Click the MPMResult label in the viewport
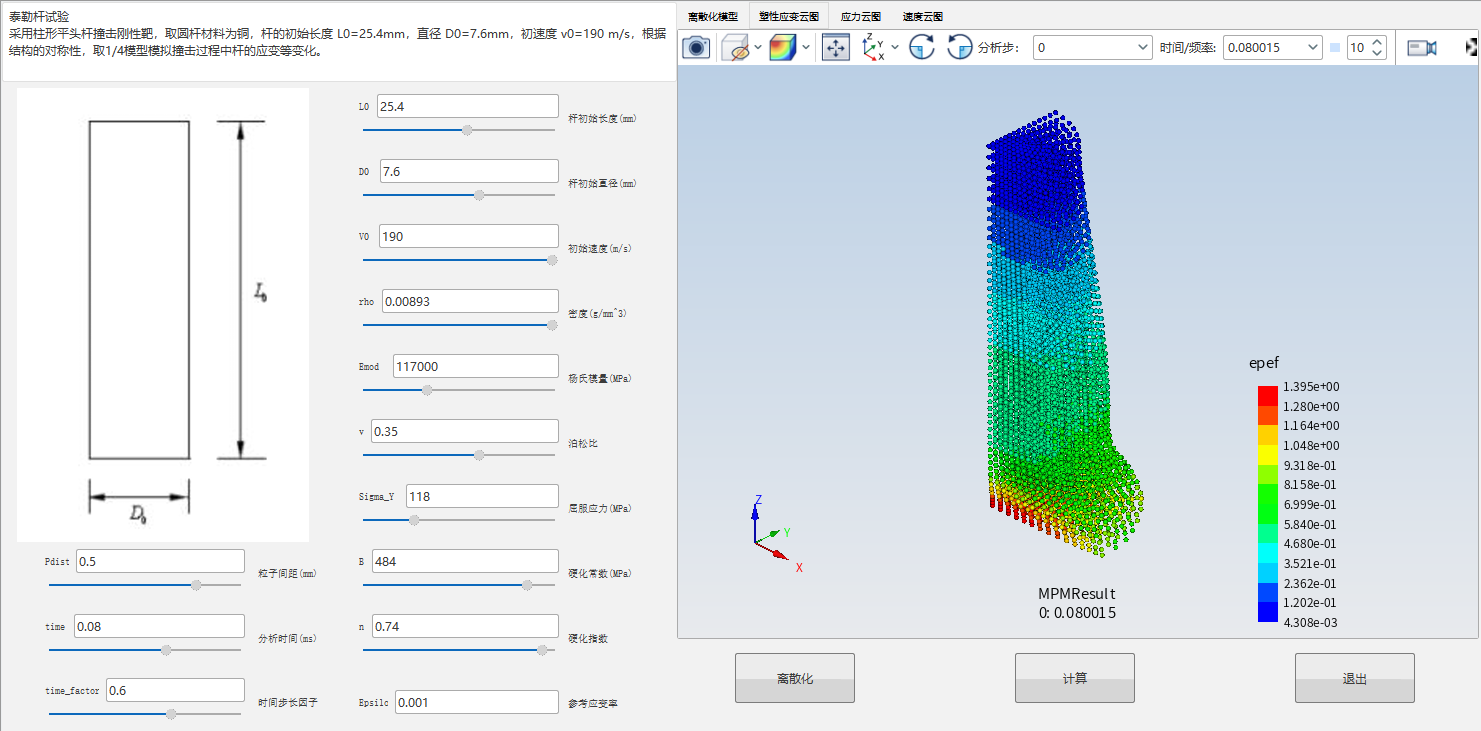1481x731 pixels. 1077,594
